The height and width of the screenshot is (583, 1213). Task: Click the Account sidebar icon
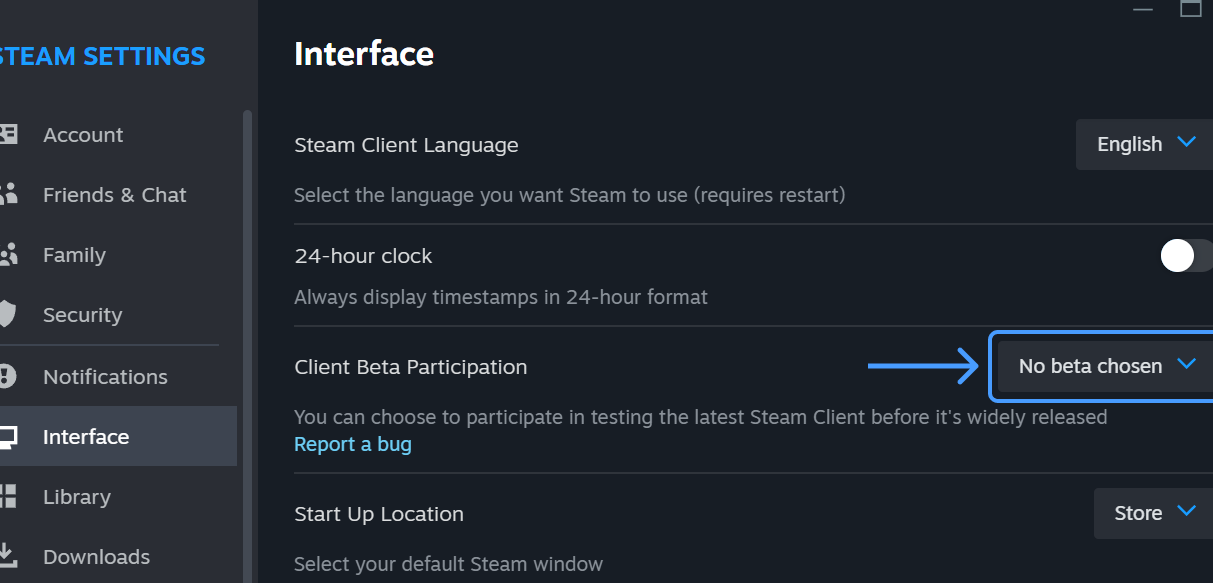pyautogui.click(x=8, y=134)
